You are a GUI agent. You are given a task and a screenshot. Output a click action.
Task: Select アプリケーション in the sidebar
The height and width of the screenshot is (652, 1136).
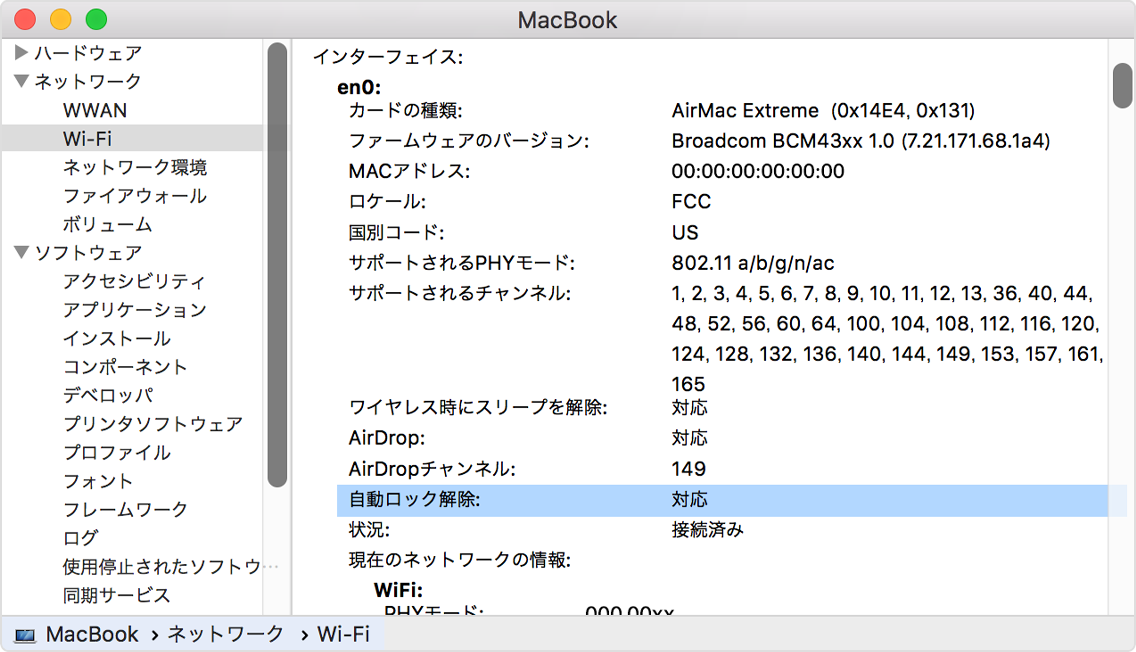(x=135, y=310)
